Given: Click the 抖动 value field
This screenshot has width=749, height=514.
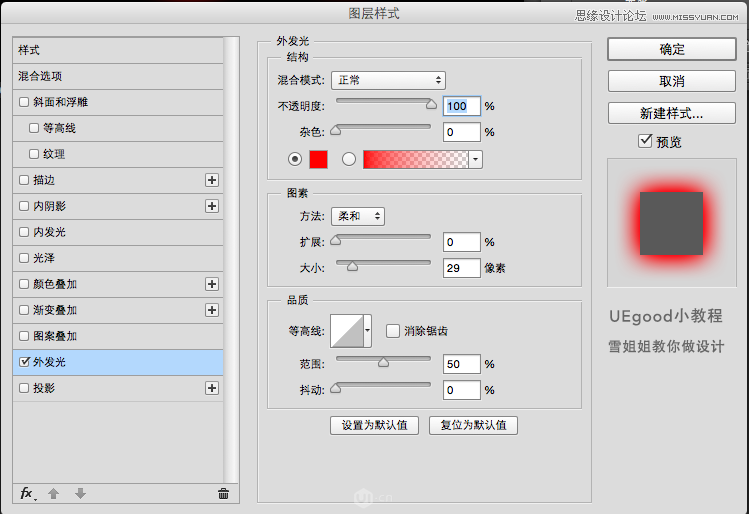Looking at the screenshot, I should (461, 390).
